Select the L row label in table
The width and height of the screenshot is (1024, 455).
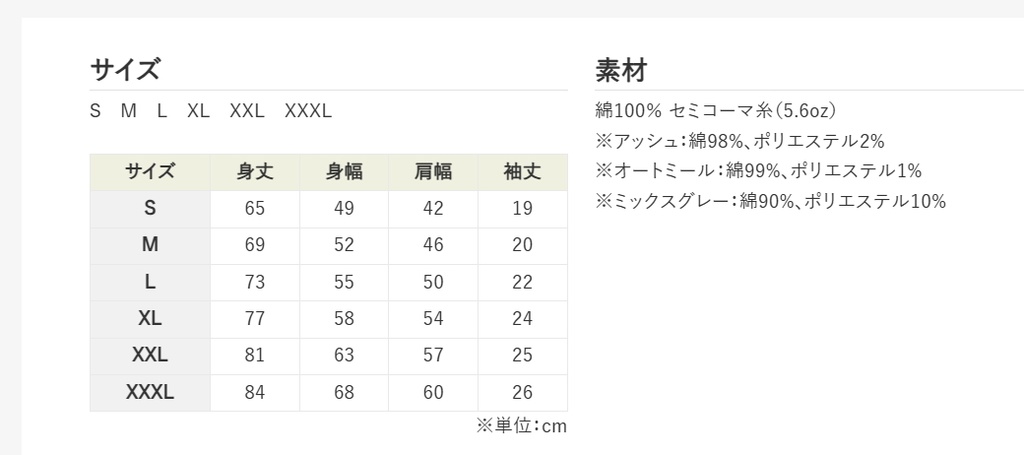pyautogui.click(x=150, y=282)
